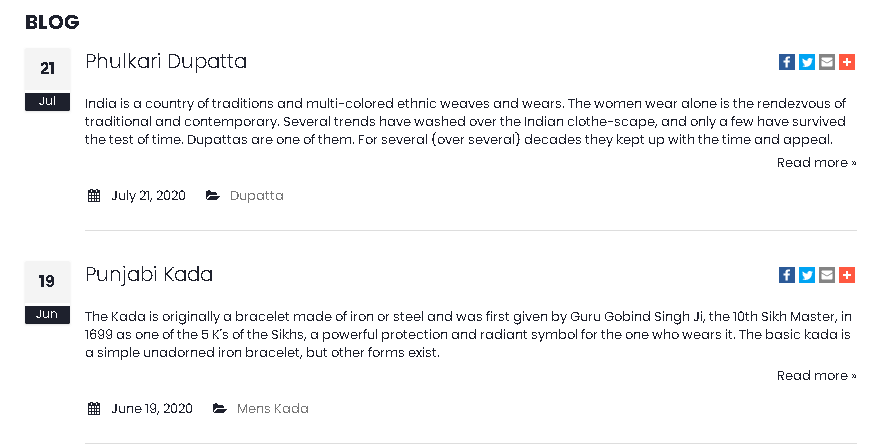Viewport: 870px width, 444px height.
Task: Tweet the Punjabi Kada post
Action: click(x=807, y=275)
